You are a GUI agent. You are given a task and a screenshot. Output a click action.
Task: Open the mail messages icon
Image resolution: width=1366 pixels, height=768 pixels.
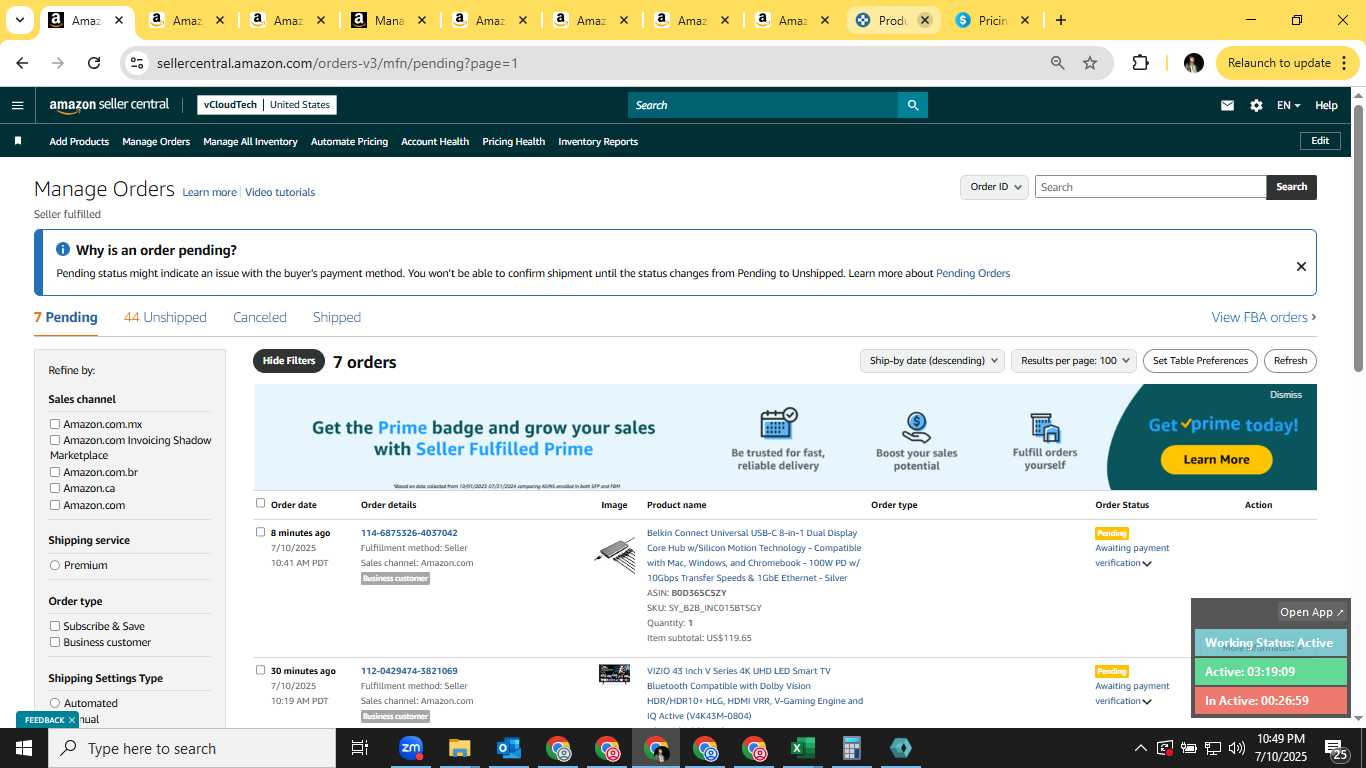coord(1227,105)
